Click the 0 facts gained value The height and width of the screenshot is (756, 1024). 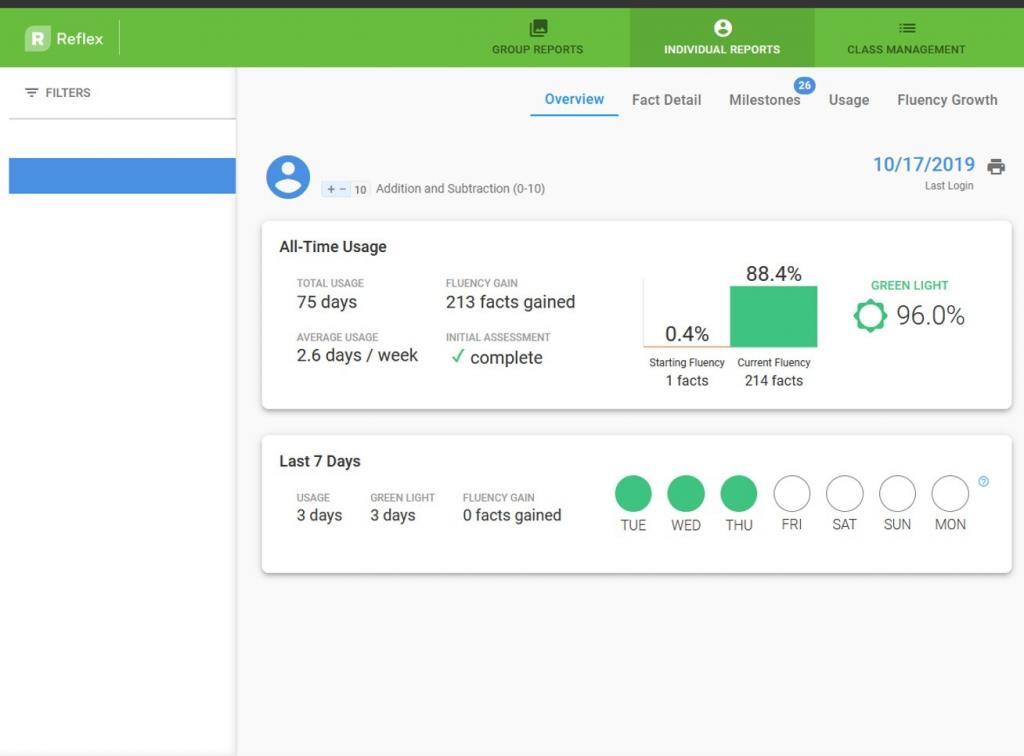tap(512, 515)
